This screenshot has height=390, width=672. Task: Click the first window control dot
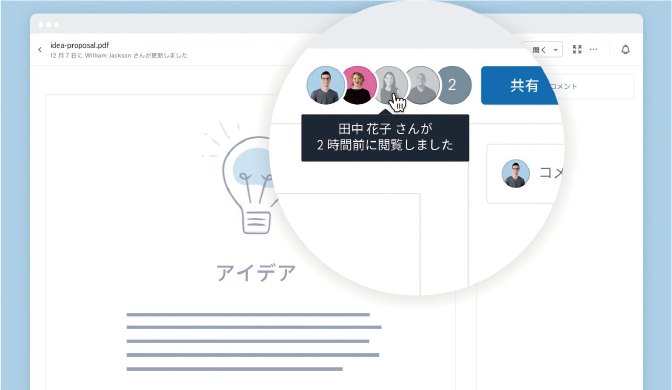pyautogui.click(x=41, y=24)
